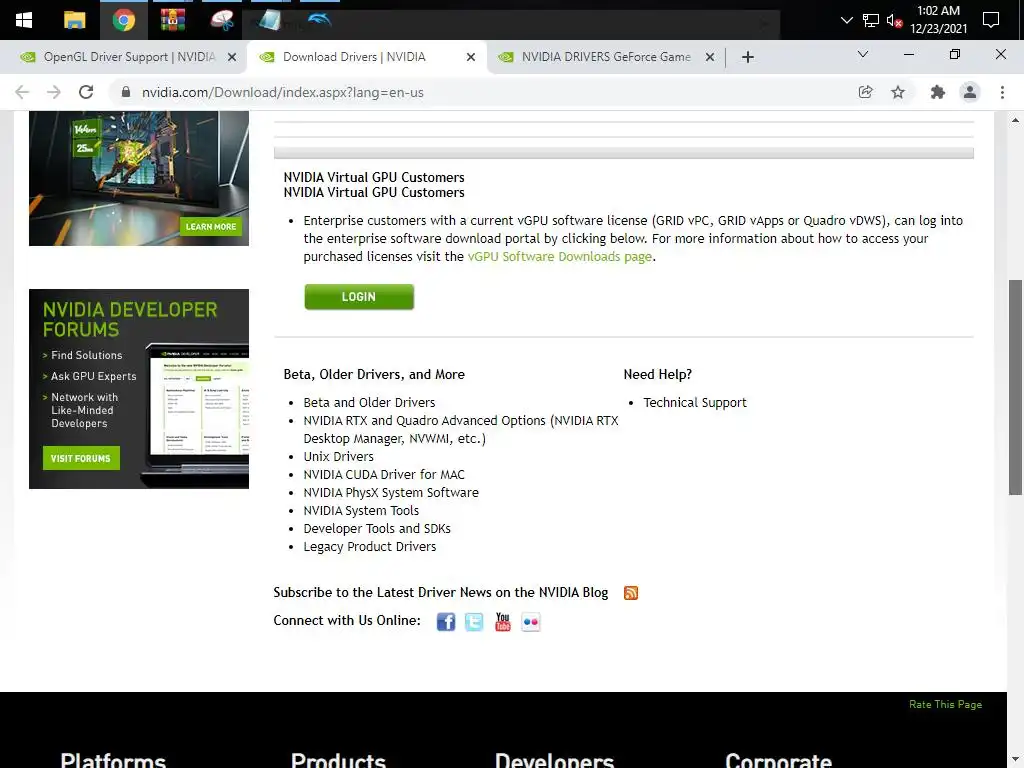The height and width of the screenshot is (768, 1024).
Task: Open the clock showing 1:02 AM
Action: tap(938, 20)
